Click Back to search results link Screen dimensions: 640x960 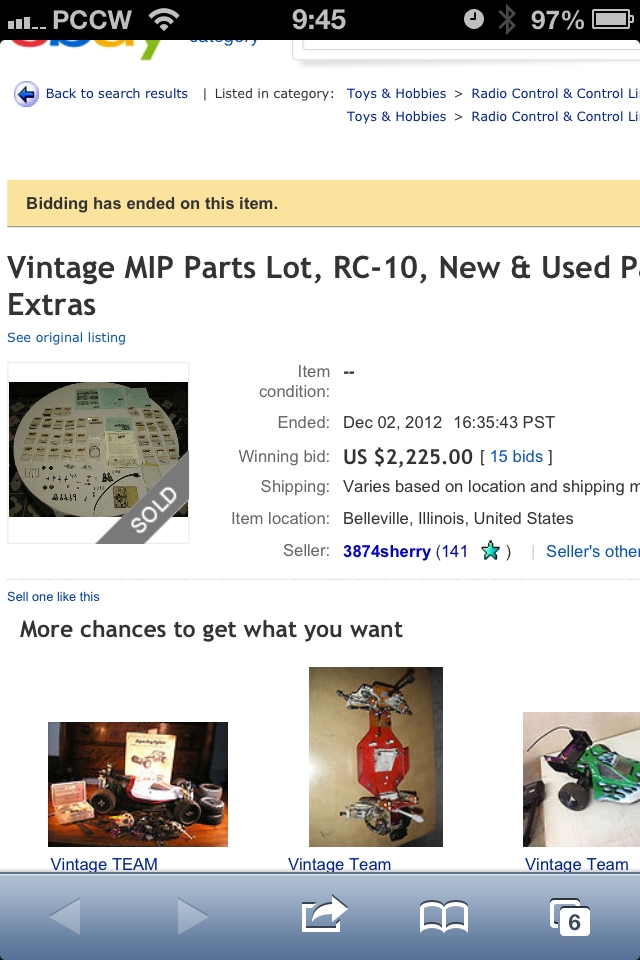point(116,94)
